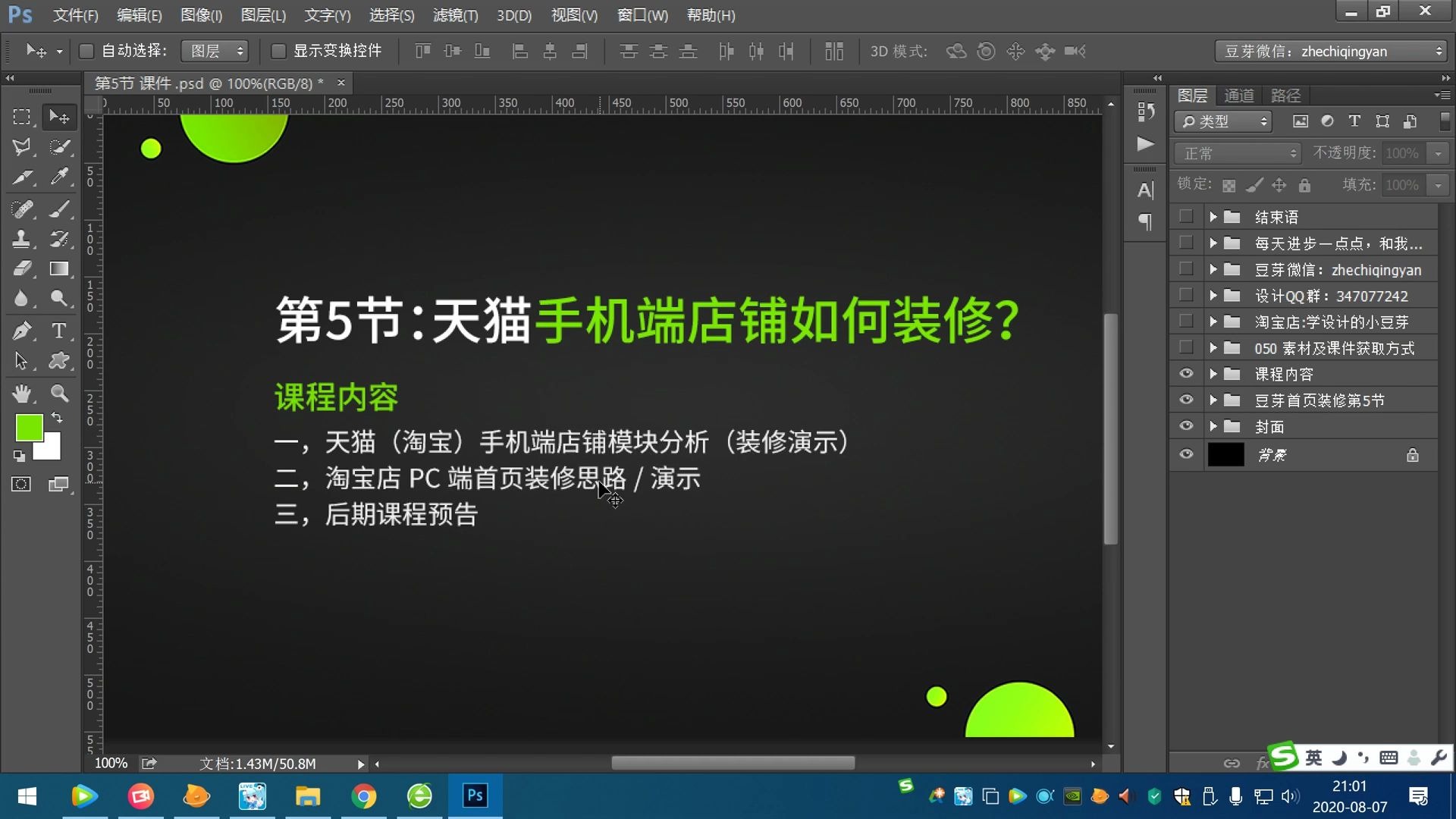
Task: Filter layers by type layers icon
Action: click(1354, 121)
